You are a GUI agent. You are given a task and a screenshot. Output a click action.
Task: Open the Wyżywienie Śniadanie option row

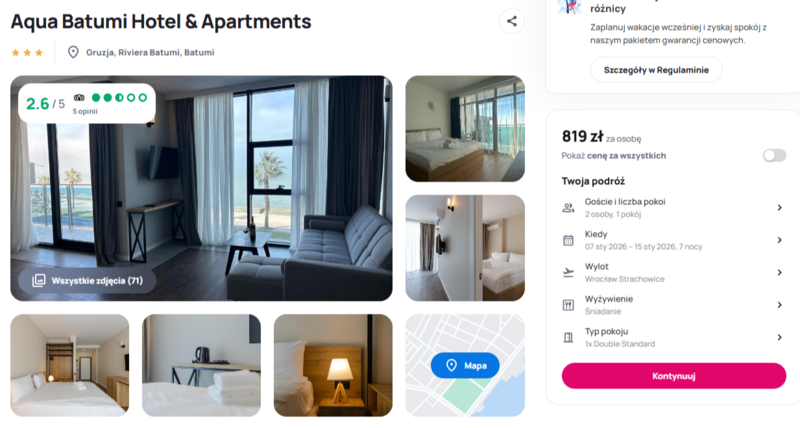tap(673, 305)
